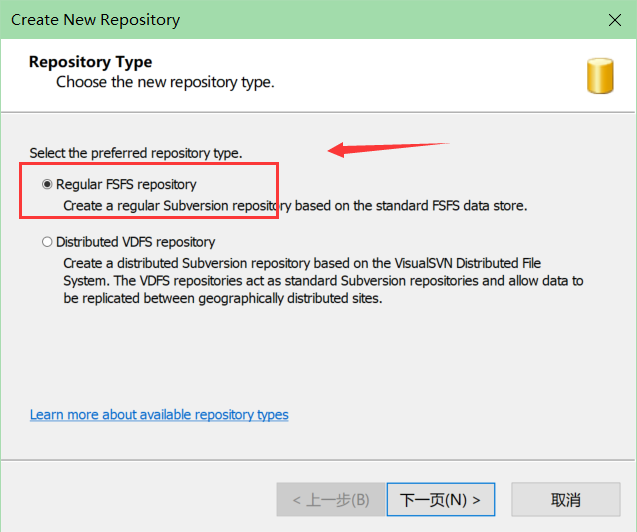Click the 'Repository Type' heading

point(90,62)
